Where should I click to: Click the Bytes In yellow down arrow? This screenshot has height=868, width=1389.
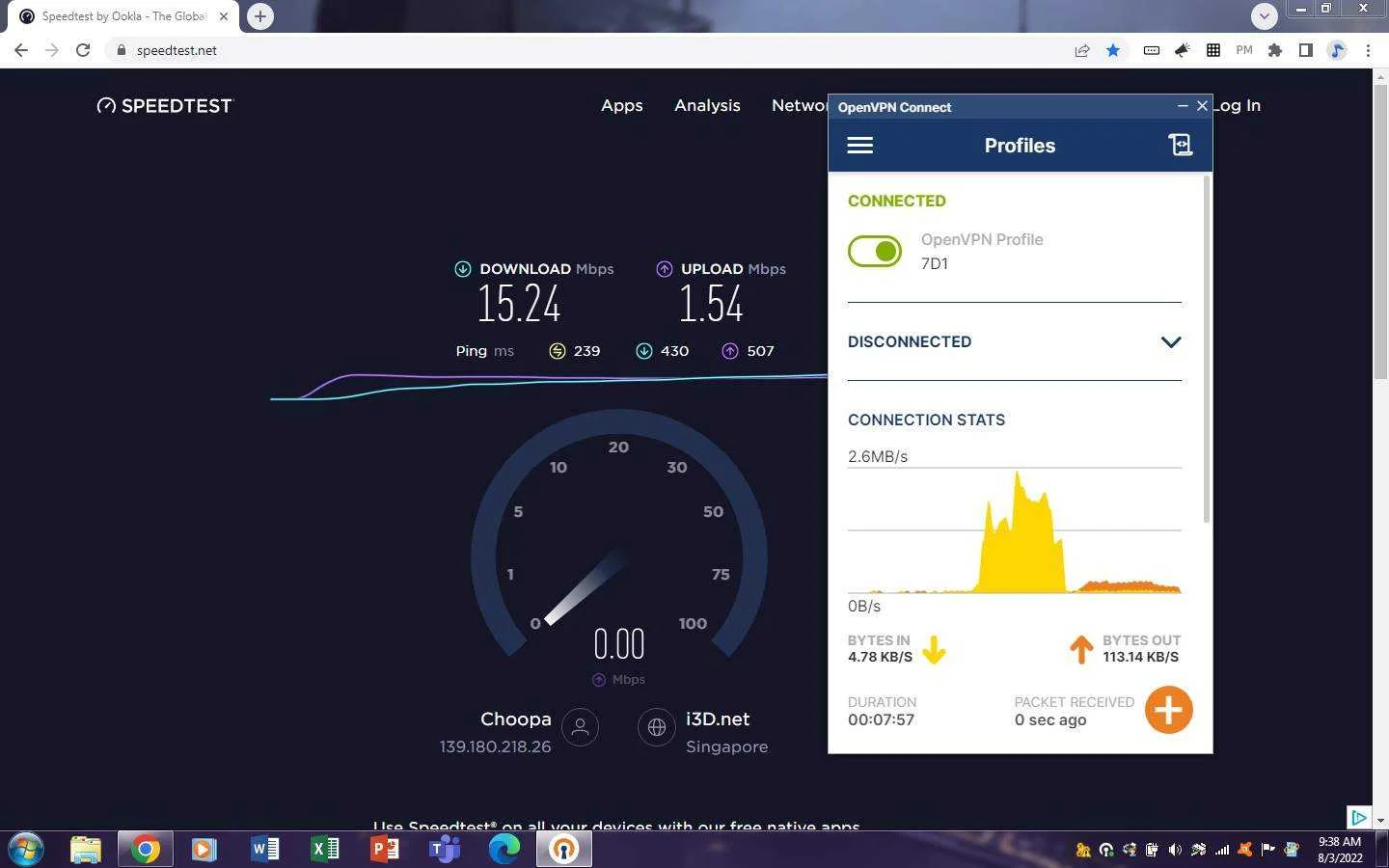pos(934,650)
